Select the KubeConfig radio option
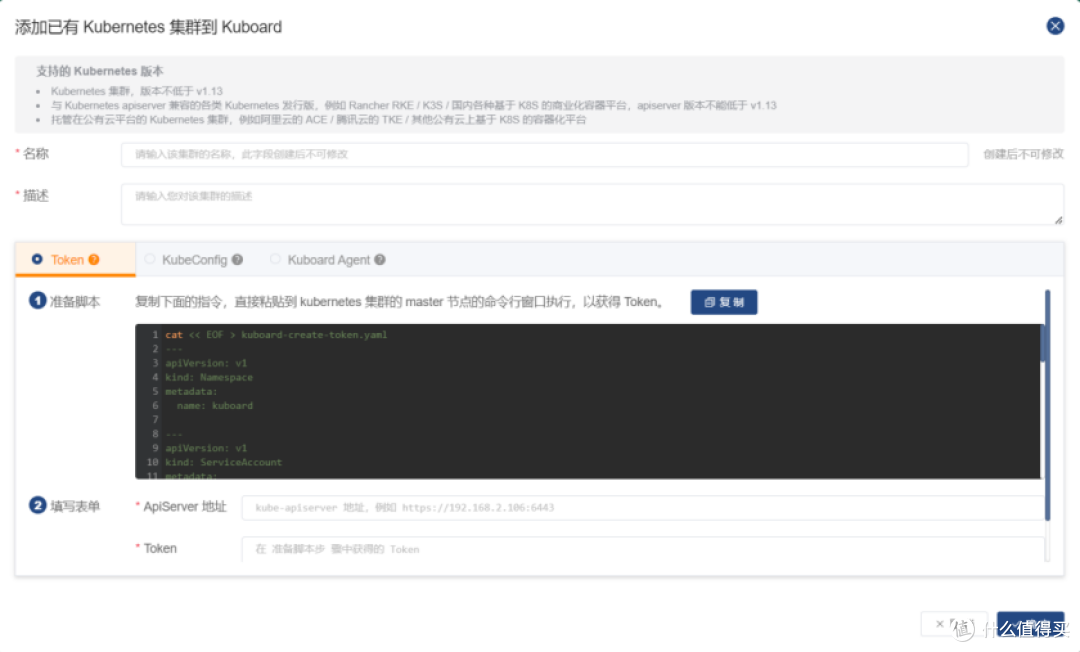Viewport: 1080px width, 652px height. pyautogui.click(x=149, y=260)
